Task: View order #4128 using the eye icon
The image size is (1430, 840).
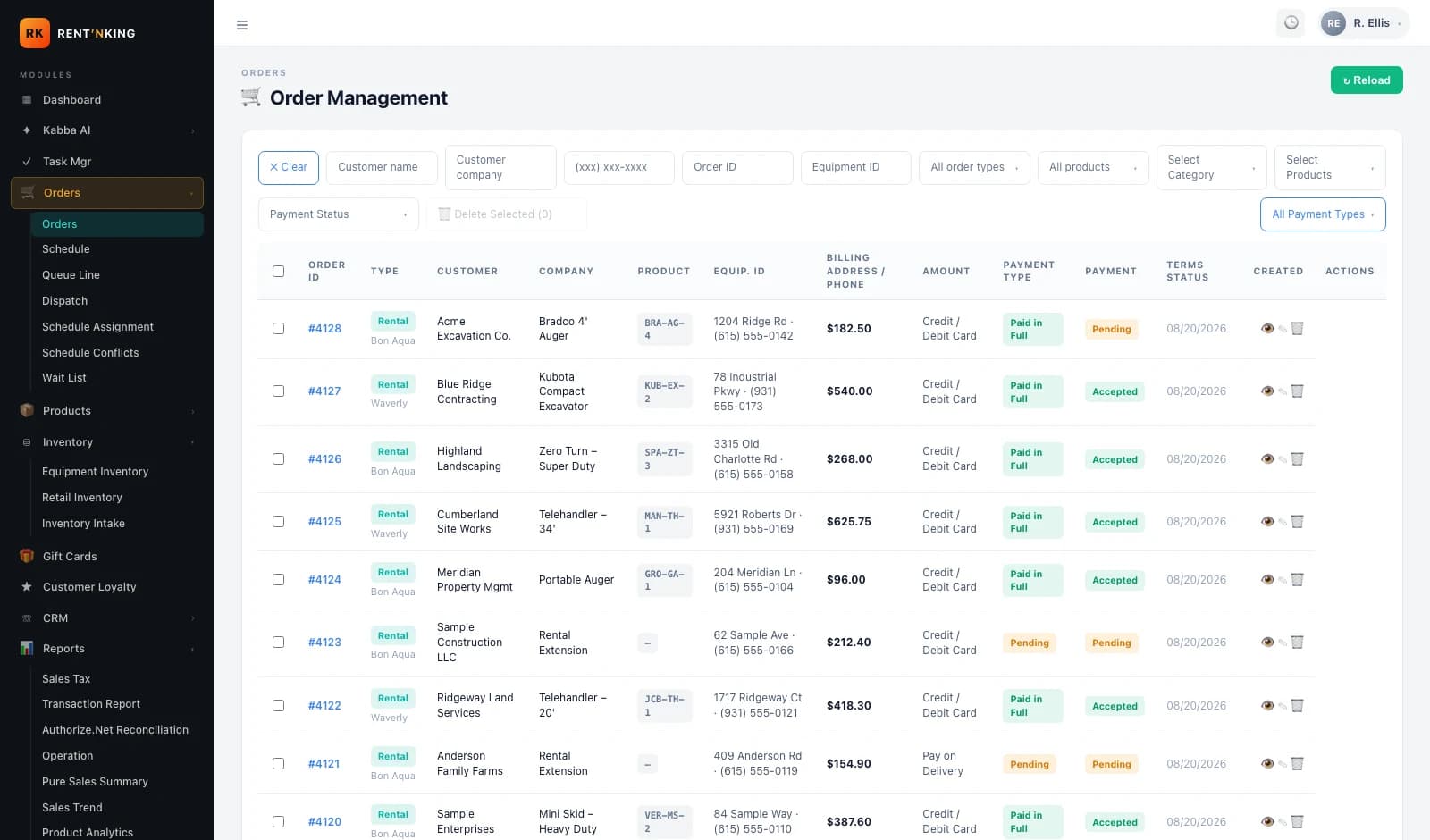Action: [x=1267, y=329]
